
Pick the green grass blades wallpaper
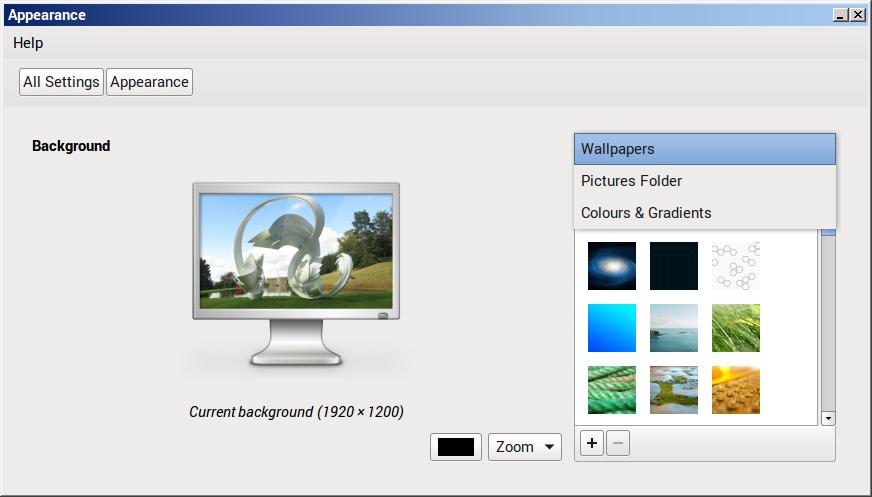click(x=736, y=328)
